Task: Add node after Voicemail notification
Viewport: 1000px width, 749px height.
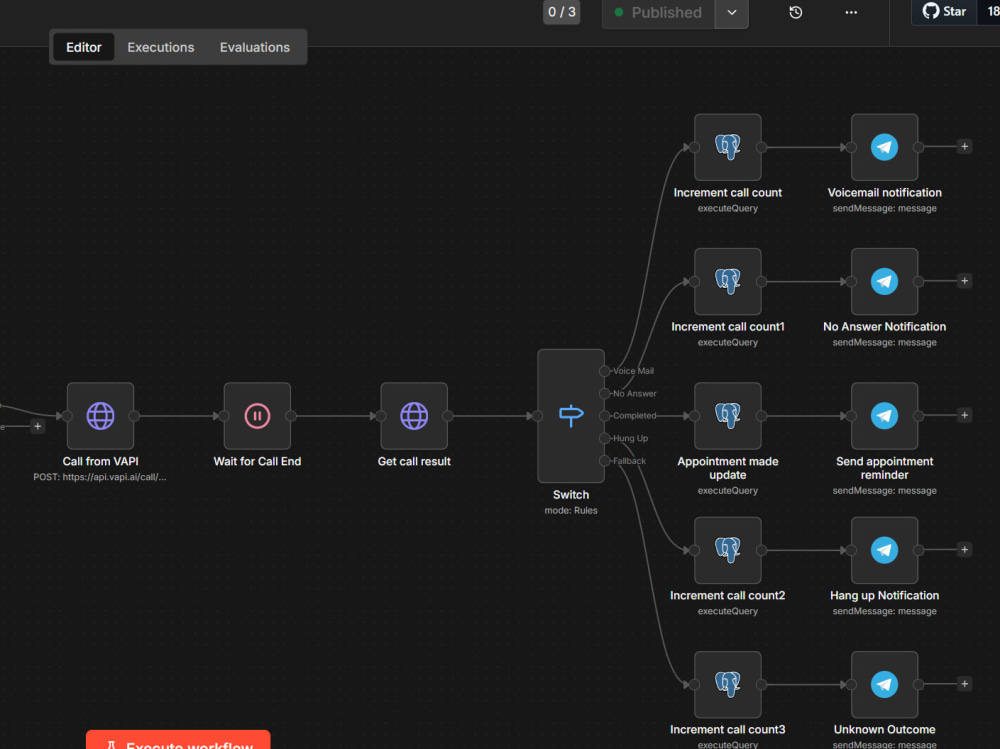Action: point(964,147)
